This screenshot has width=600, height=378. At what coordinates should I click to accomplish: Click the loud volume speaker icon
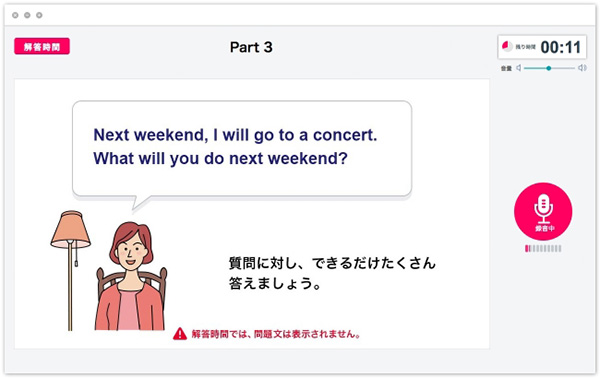(582, 68)
